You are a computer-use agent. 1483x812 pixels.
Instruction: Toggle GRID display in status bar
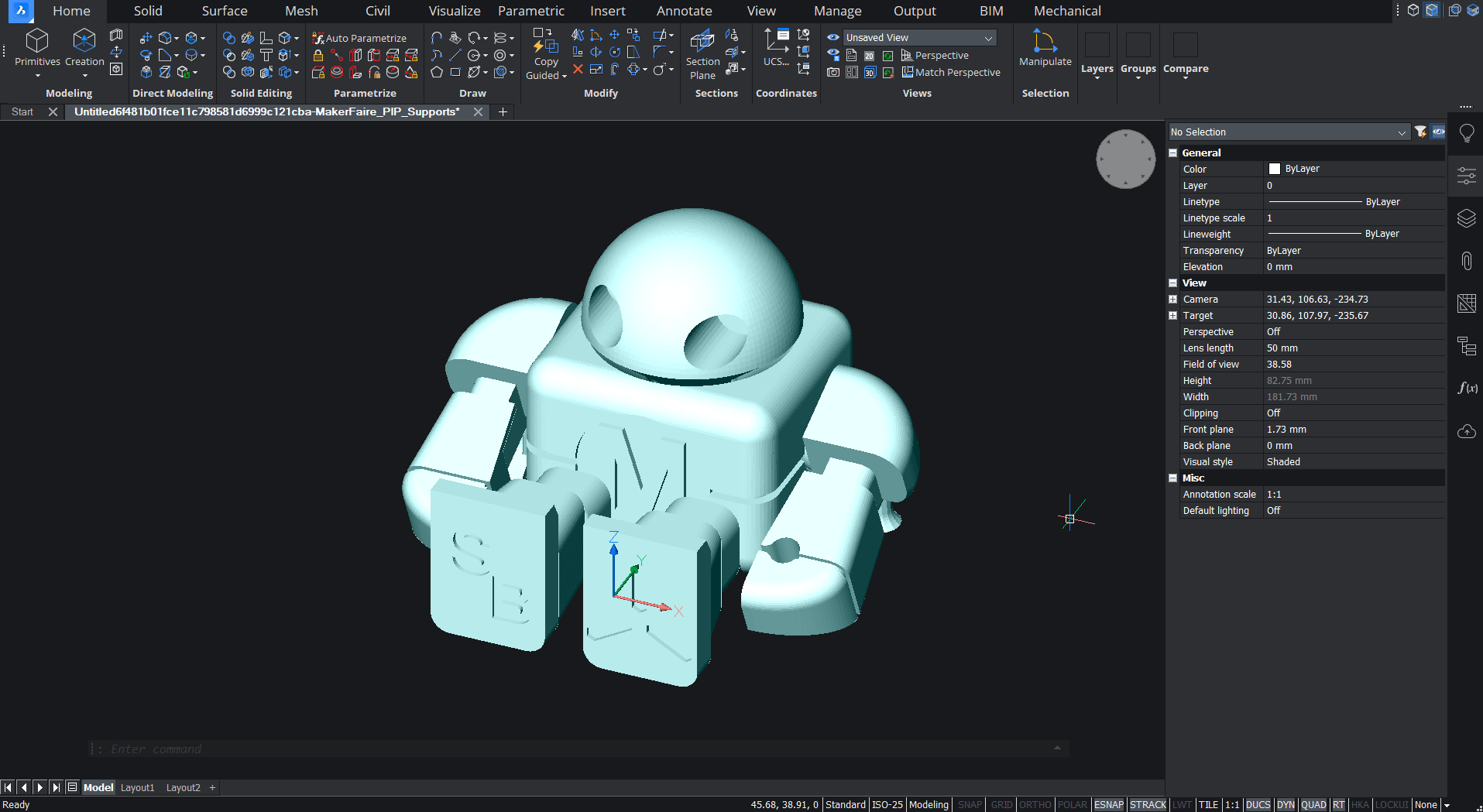coord(1001,805)
